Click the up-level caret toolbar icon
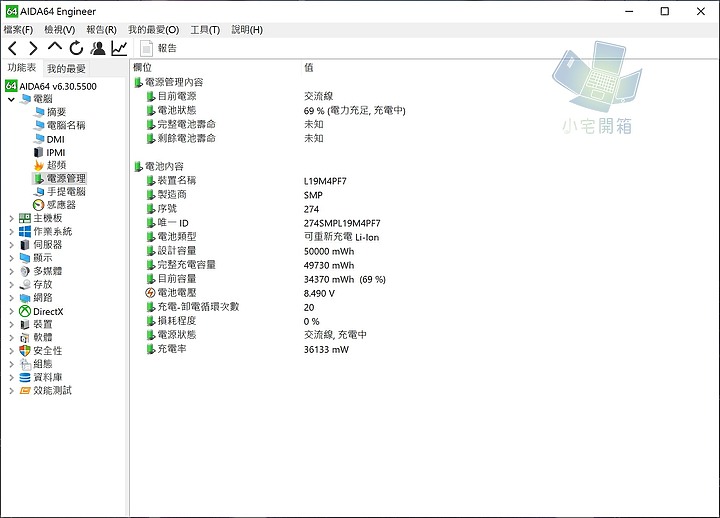The image size is (720, 518). point(55,47)
